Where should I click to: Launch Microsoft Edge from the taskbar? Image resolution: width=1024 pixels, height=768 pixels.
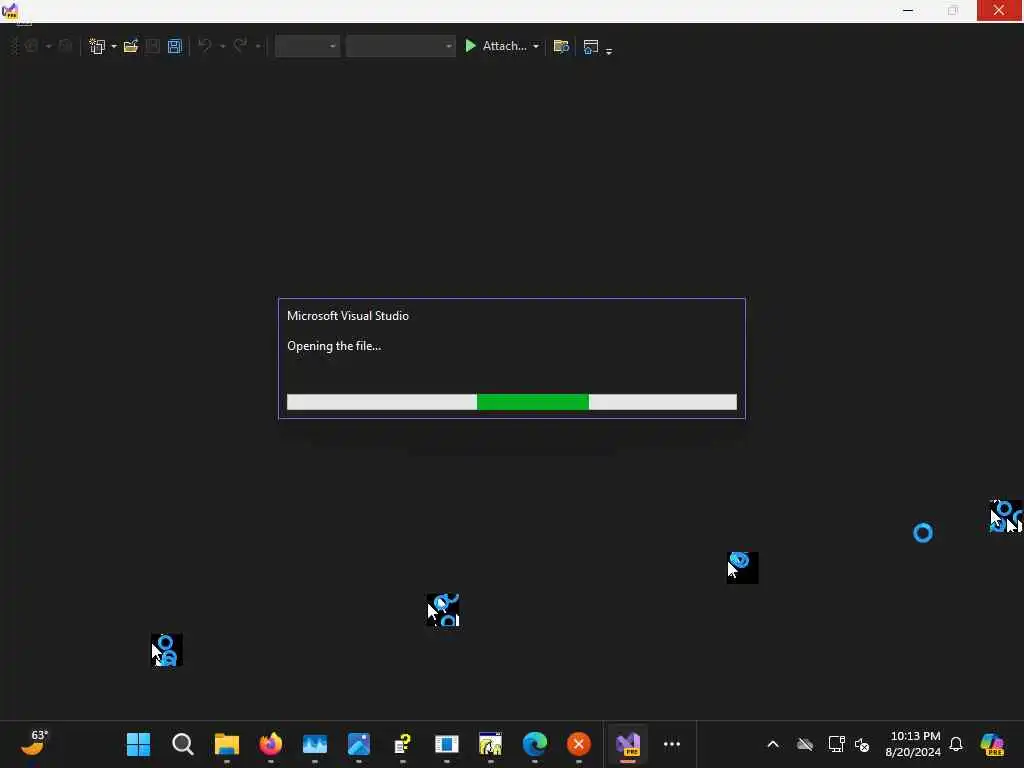tap(535, 744)
